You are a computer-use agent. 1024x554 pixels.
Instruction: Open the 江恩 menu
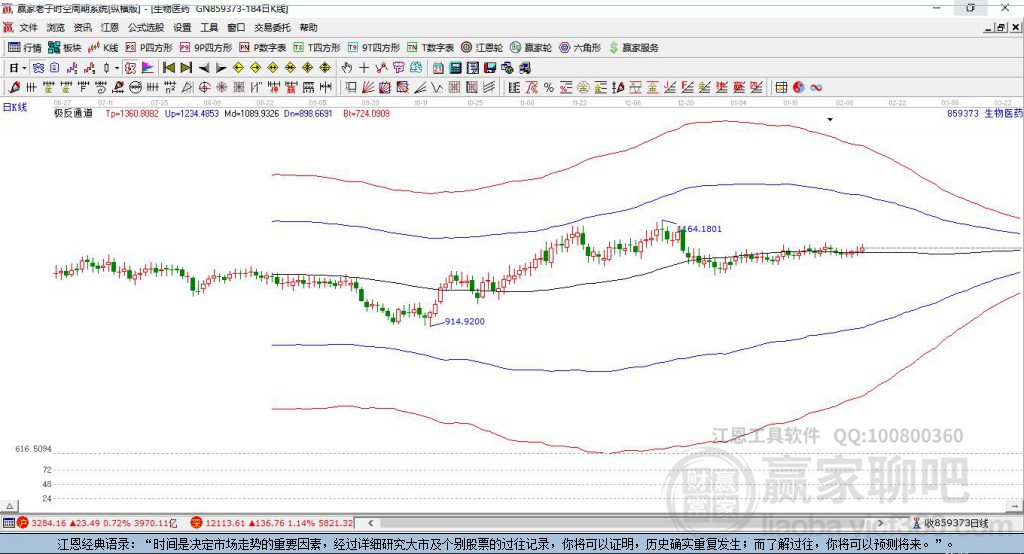(110, 27)
